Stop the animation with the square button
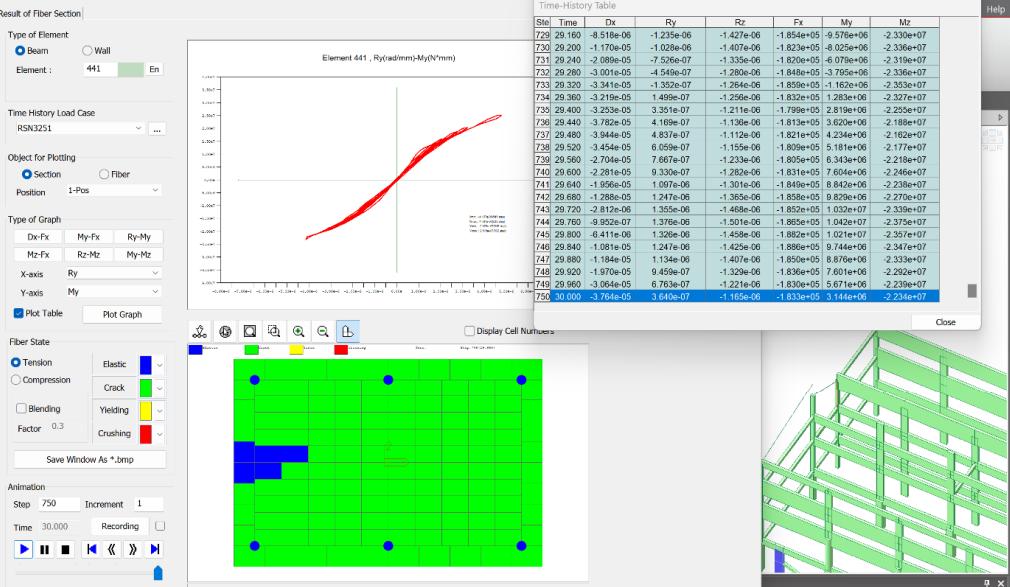The image size is (1010, 587). point(65,549)
